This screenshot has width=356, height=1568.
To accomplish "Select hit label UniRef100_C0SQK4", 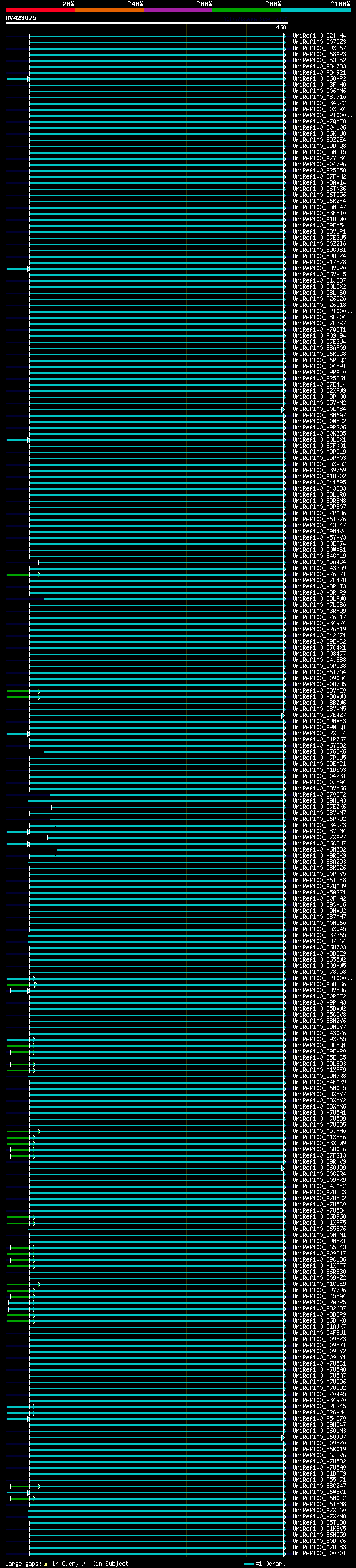I will tap(319, 109).
